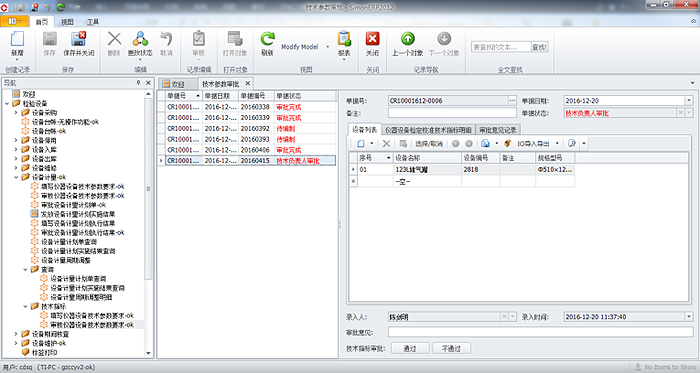
Task: Click the 审批意见 input field
Action: pos(540,332)
